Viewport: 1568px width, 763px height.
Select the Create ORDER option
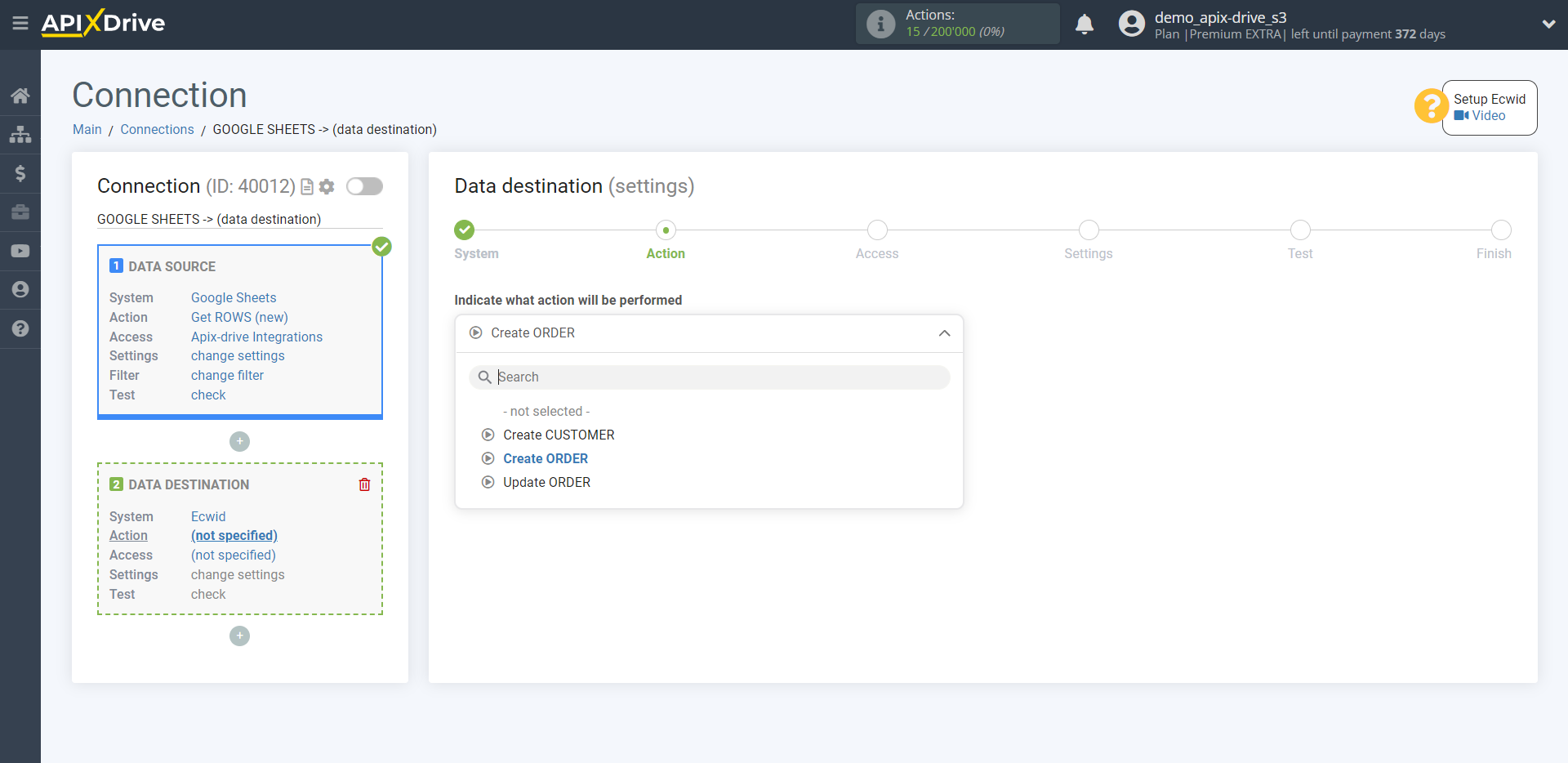tap(545, 458)
